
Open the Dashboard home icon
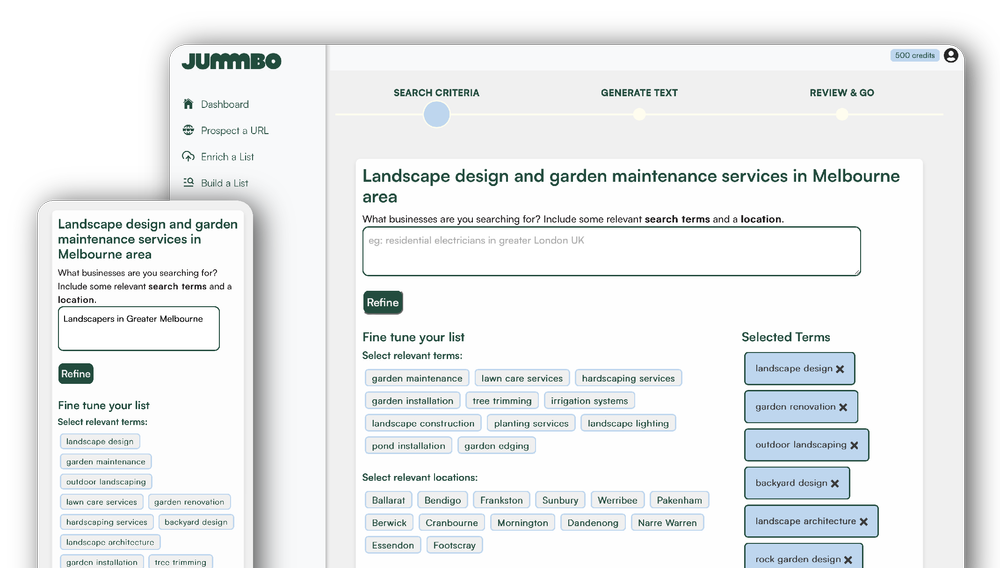188,104
